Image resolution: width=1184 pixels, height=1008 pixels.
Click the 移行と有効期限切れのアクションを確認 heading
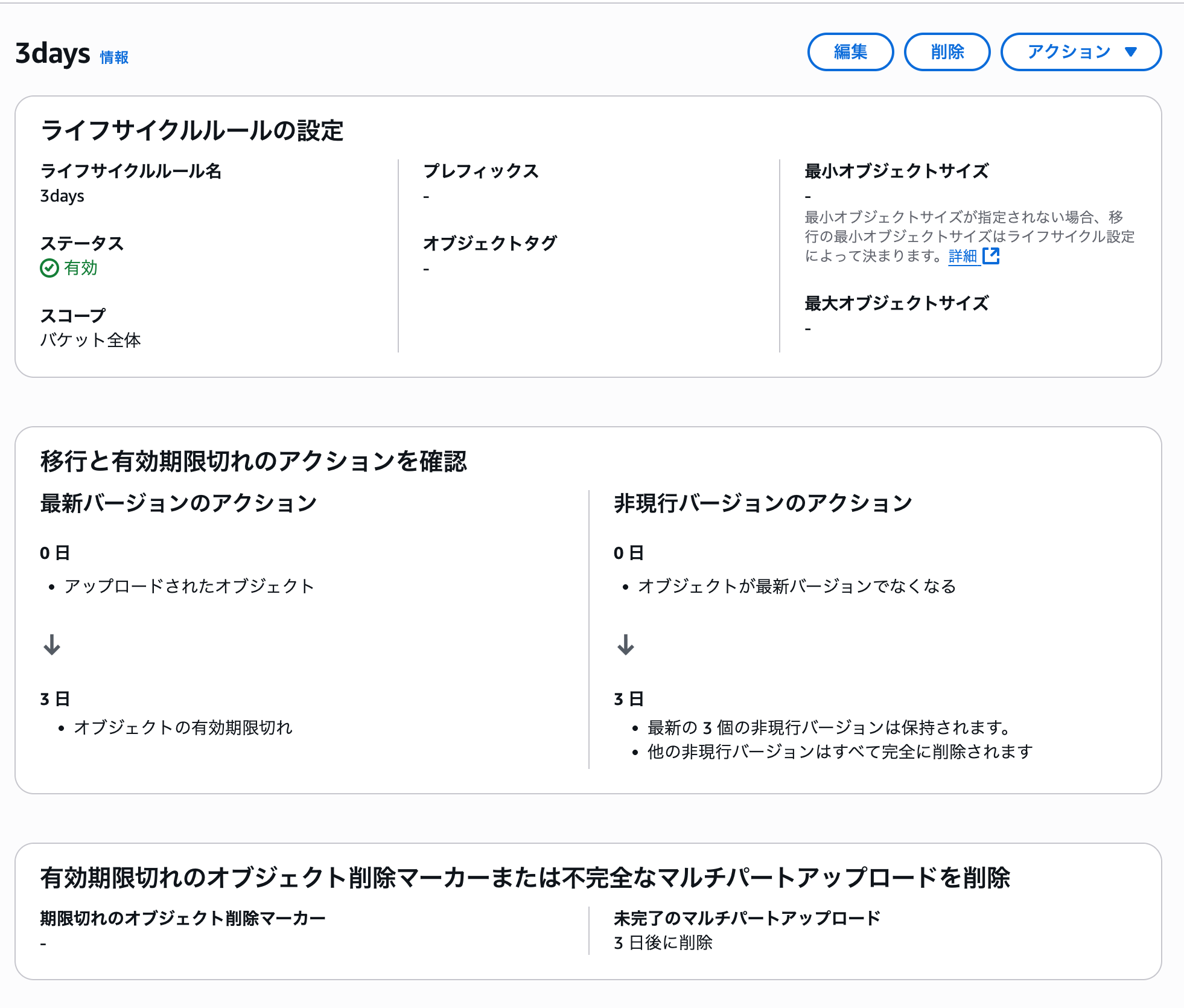[x=253, y=461]
